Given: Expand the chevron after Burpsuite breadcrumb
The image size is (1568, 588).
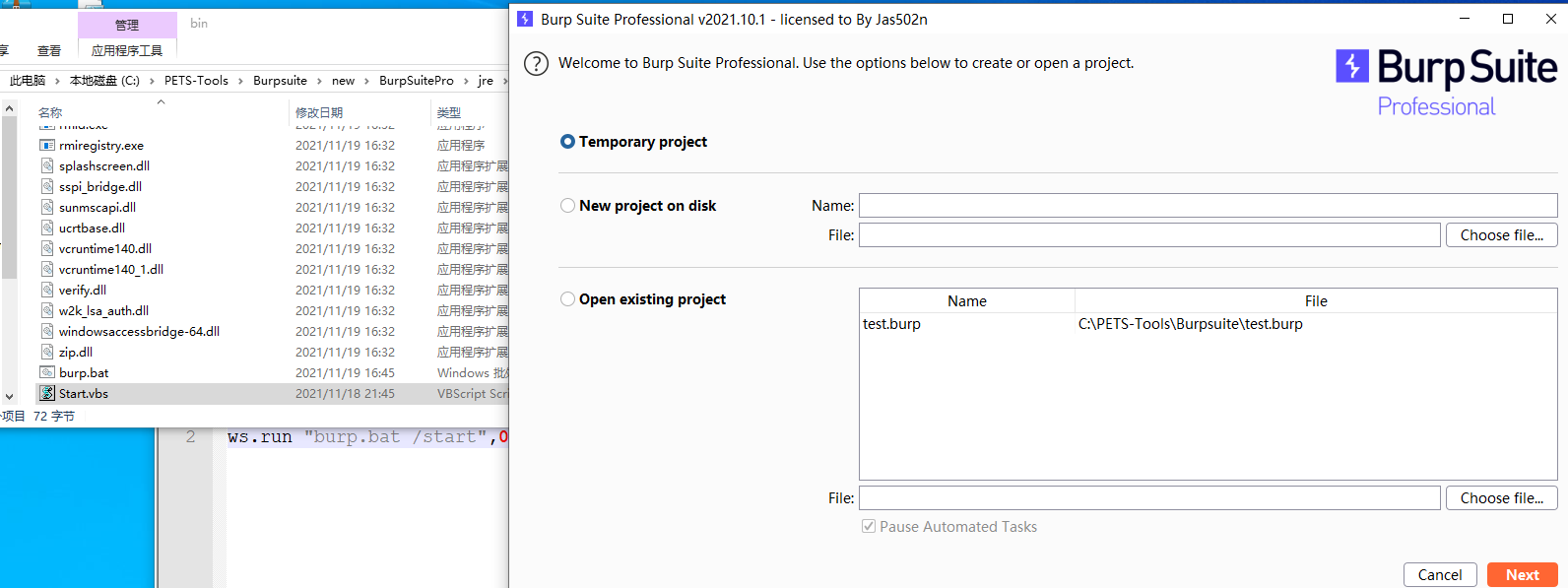Looking at the screenshot, I should coord(319,81).
